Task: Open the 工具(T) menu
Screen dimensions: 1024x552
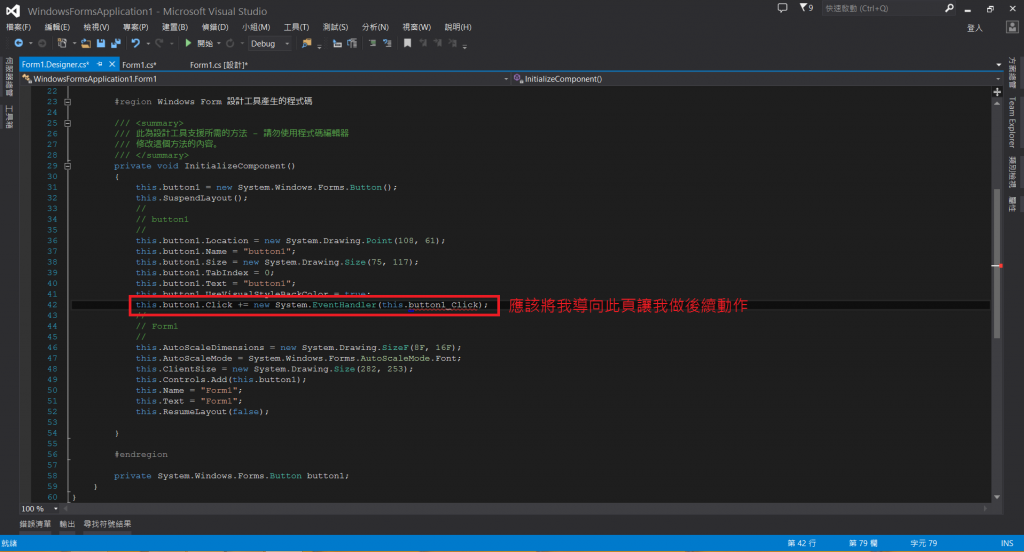Action: click(x=296, y=27)
